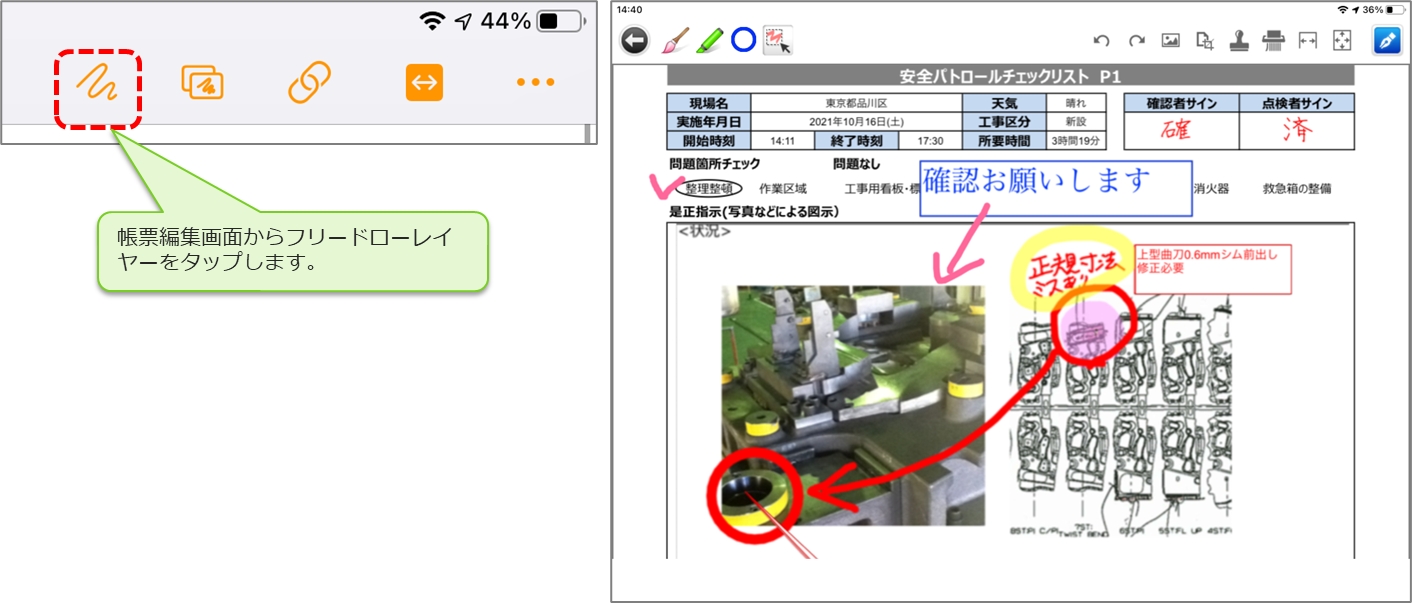Tap the title 安全パトロールチェックリスト P1
The width and height of the screenshot is (1412, 603).
(1010, 76)
